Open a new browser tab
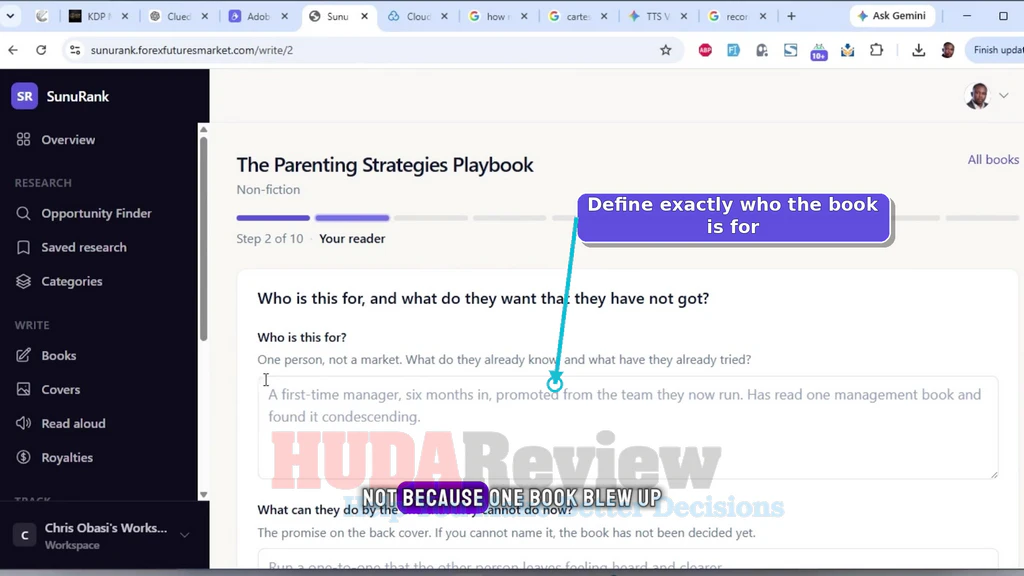The image size is (1024, 576). [x=792, y=16]
